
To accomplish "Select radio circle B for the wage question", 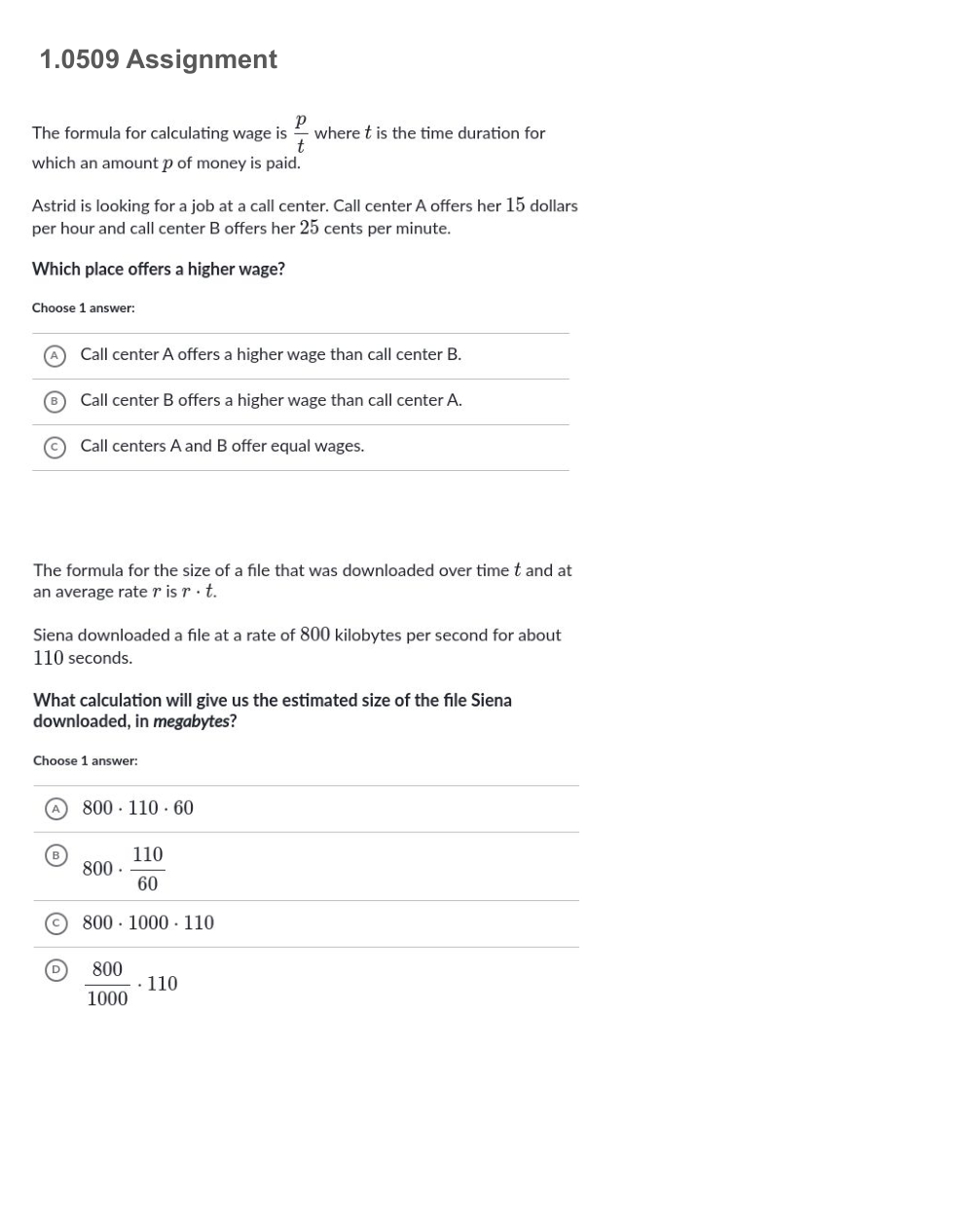I will click(55, 401).
